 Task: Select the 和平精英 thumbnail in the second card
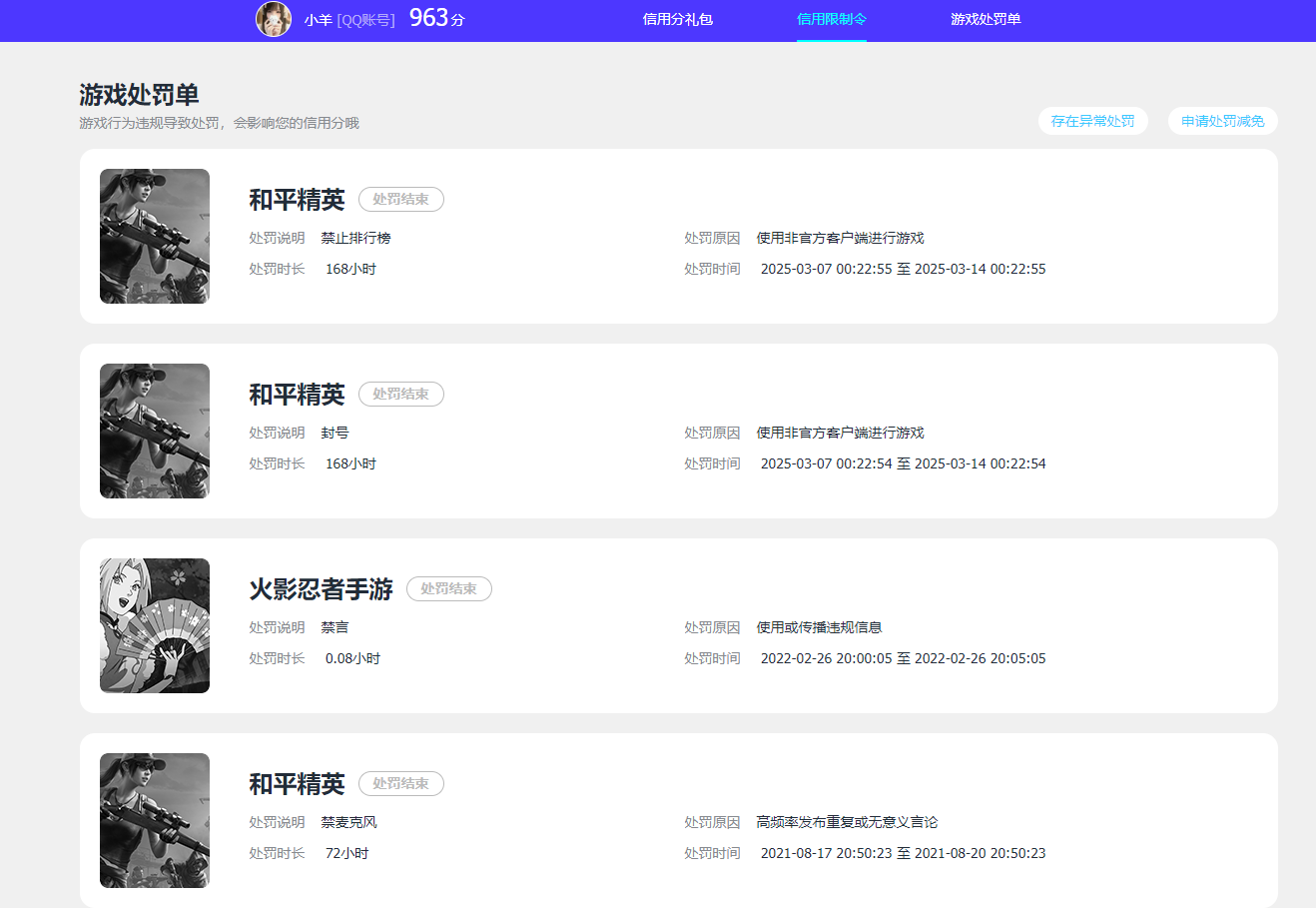pos(154,431)
